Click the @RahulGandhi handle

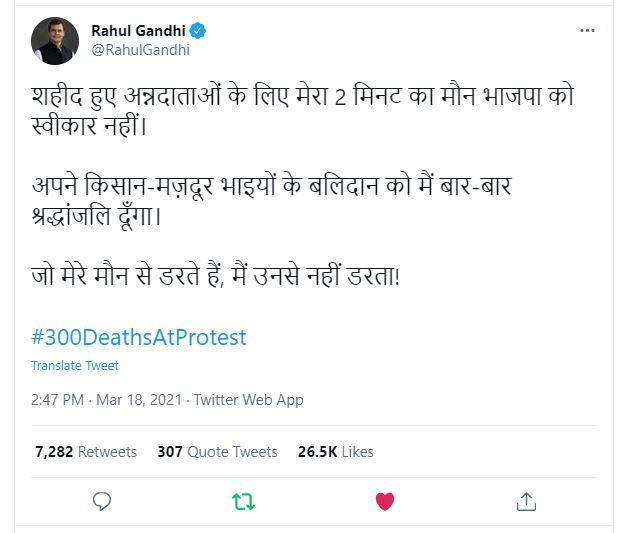pos(140,50)
